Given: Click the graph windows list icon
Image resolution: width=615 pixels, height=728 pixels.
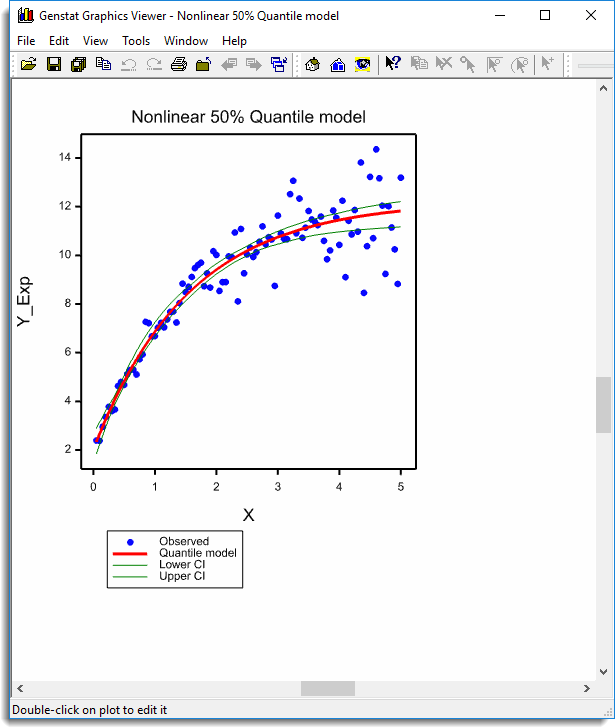Looking at the screenshot, I should coord(278,64).
